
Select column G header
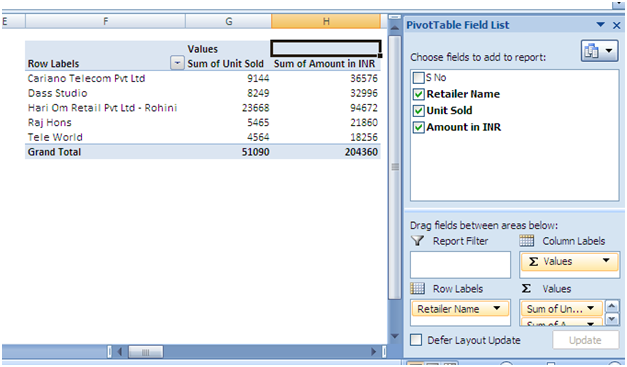[229, 21]
